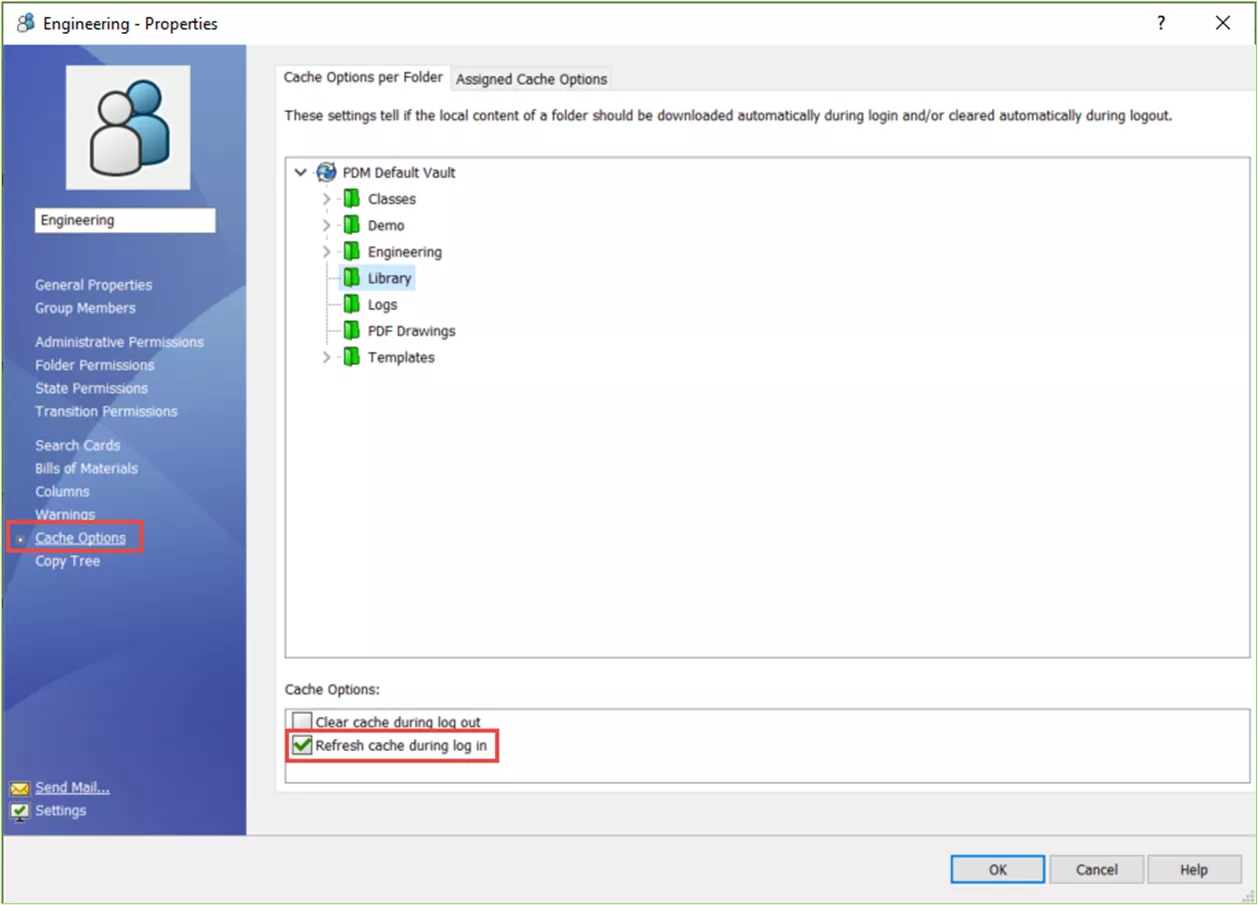
Task: Expand the Classes folder node
Action: (x=326, y=199)
